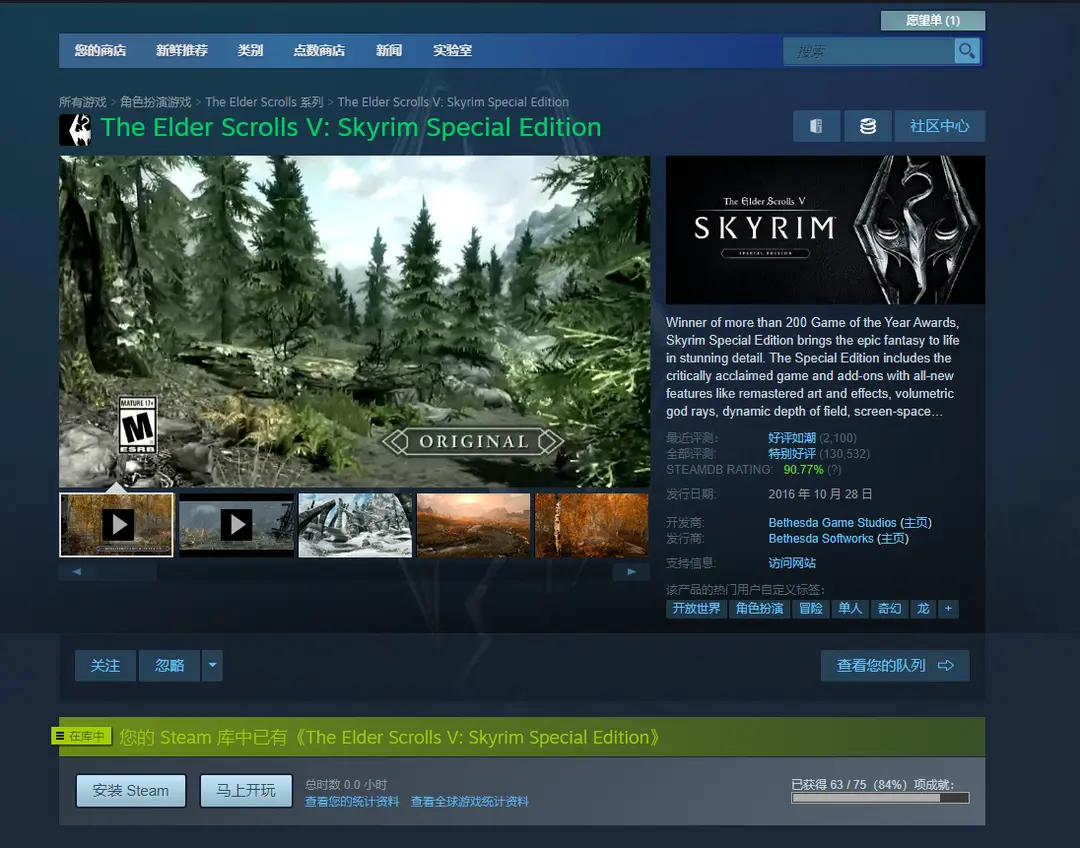Screen dimensions: 1080x848
Task: Click the 您的 Steam 库中已有 ownership banner text
Action: [389, 738]
